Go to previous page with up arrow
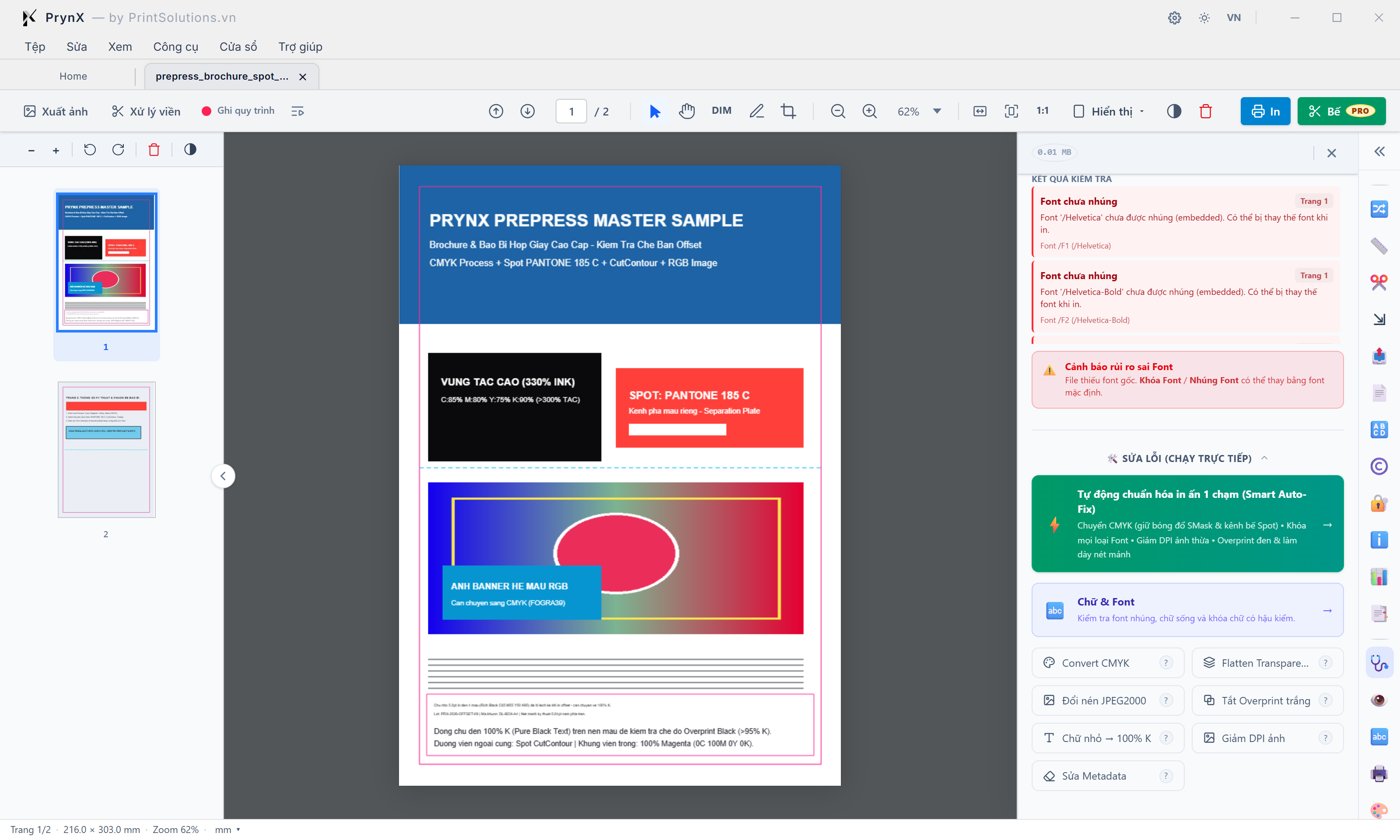 496,111
